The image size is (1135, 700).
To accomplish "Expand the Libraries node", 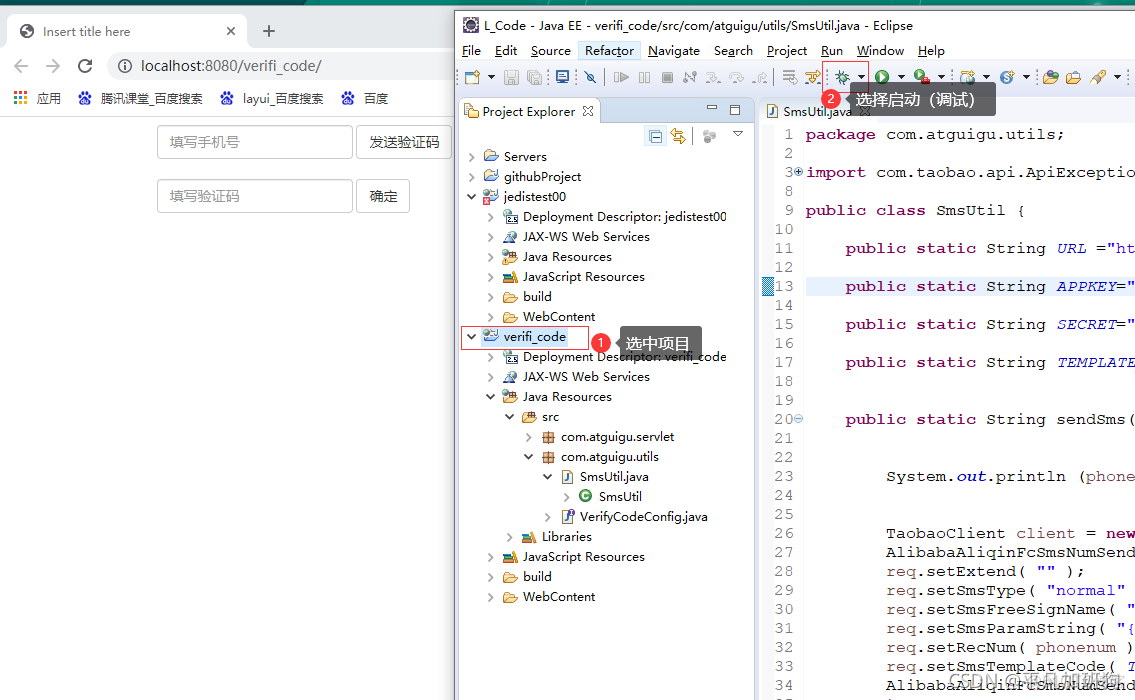I will point(510,537).
